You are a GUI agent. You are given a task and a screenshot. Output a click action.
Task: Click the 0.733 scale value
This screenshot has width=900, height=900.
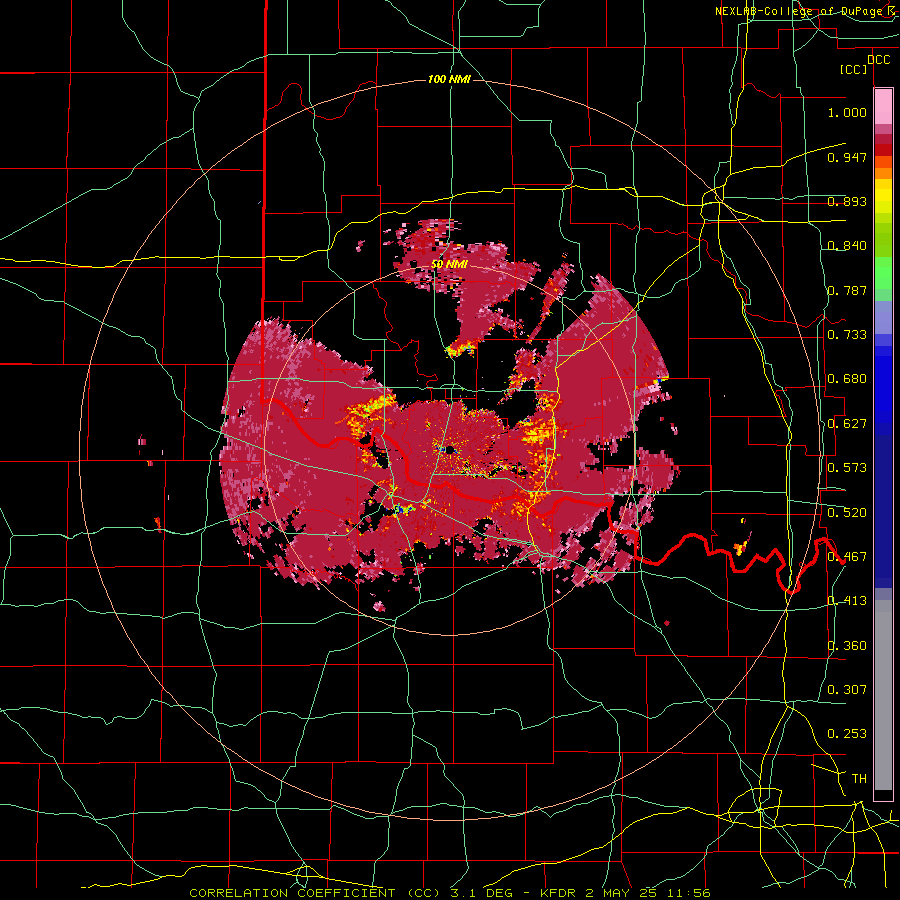click(x=847, y=335)
